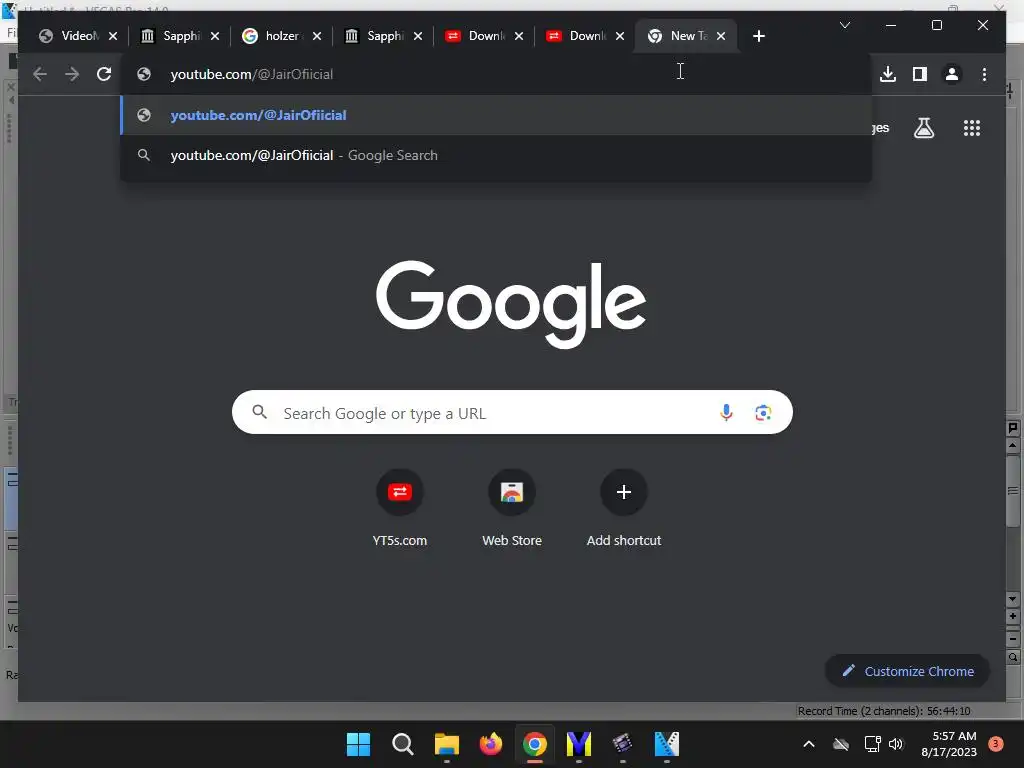Open the Google Labs flask icon
Screen dimensions: 1024x768
[923, 128]
